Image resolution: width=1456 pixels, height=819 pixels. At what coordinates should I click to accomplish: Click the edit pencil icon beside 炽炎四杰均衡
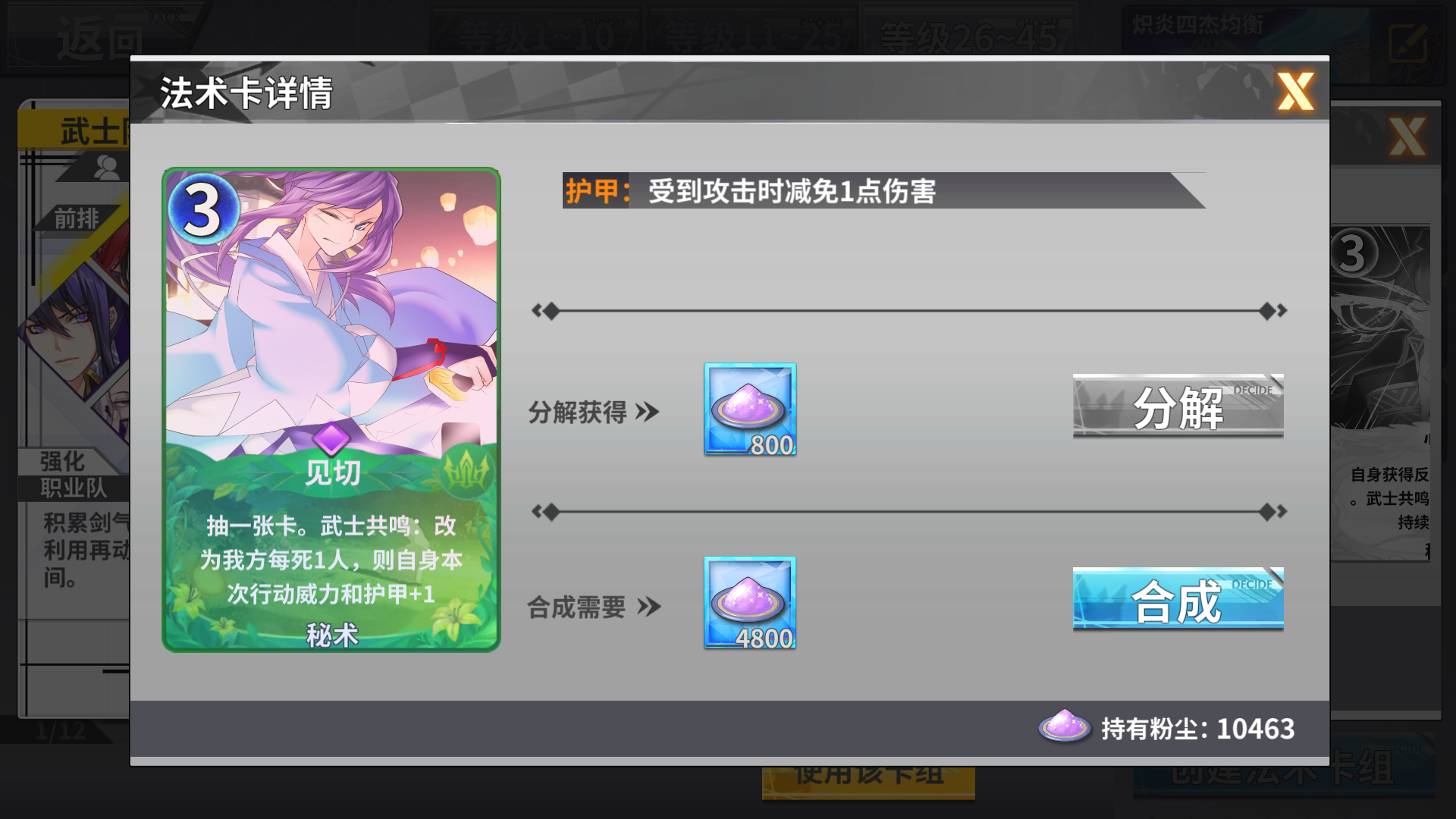coord(1409,43)
